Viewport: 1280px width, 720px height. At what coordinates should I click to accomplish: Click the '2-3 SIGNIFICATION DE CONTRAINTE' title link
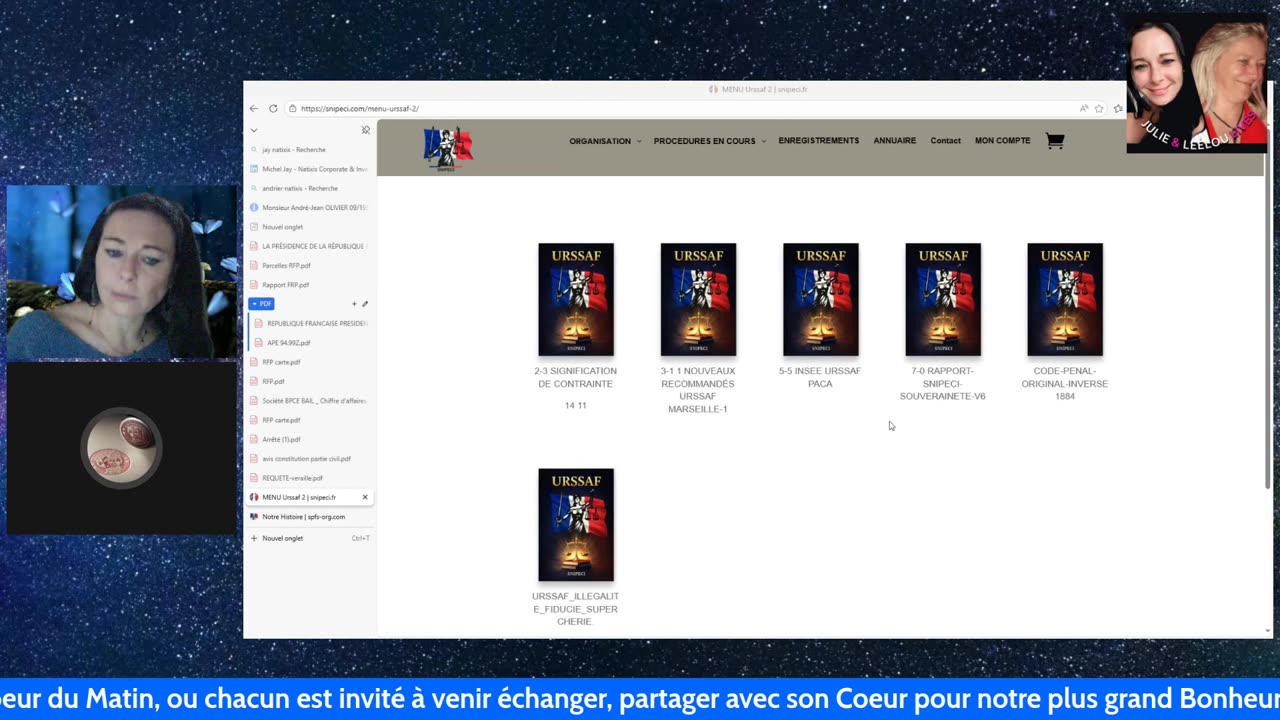576,377
